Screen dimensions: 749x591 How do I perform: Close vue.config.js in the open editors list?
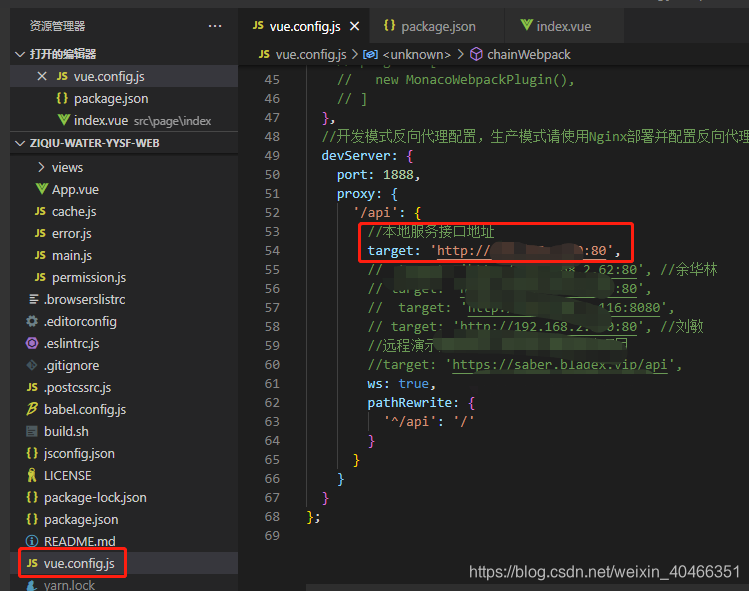click(42, 76)
